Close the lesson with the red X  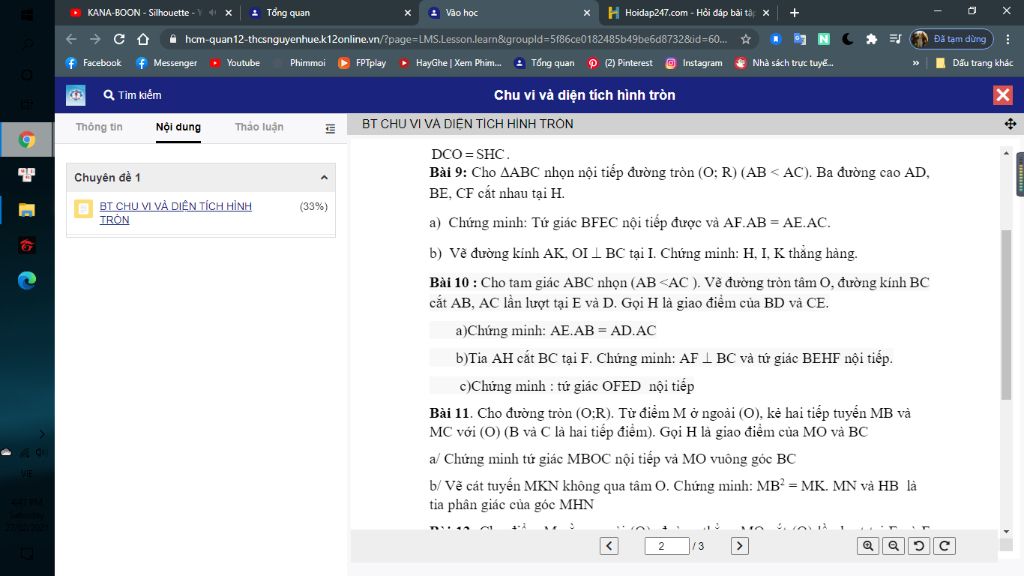(x=1002, y=95)
